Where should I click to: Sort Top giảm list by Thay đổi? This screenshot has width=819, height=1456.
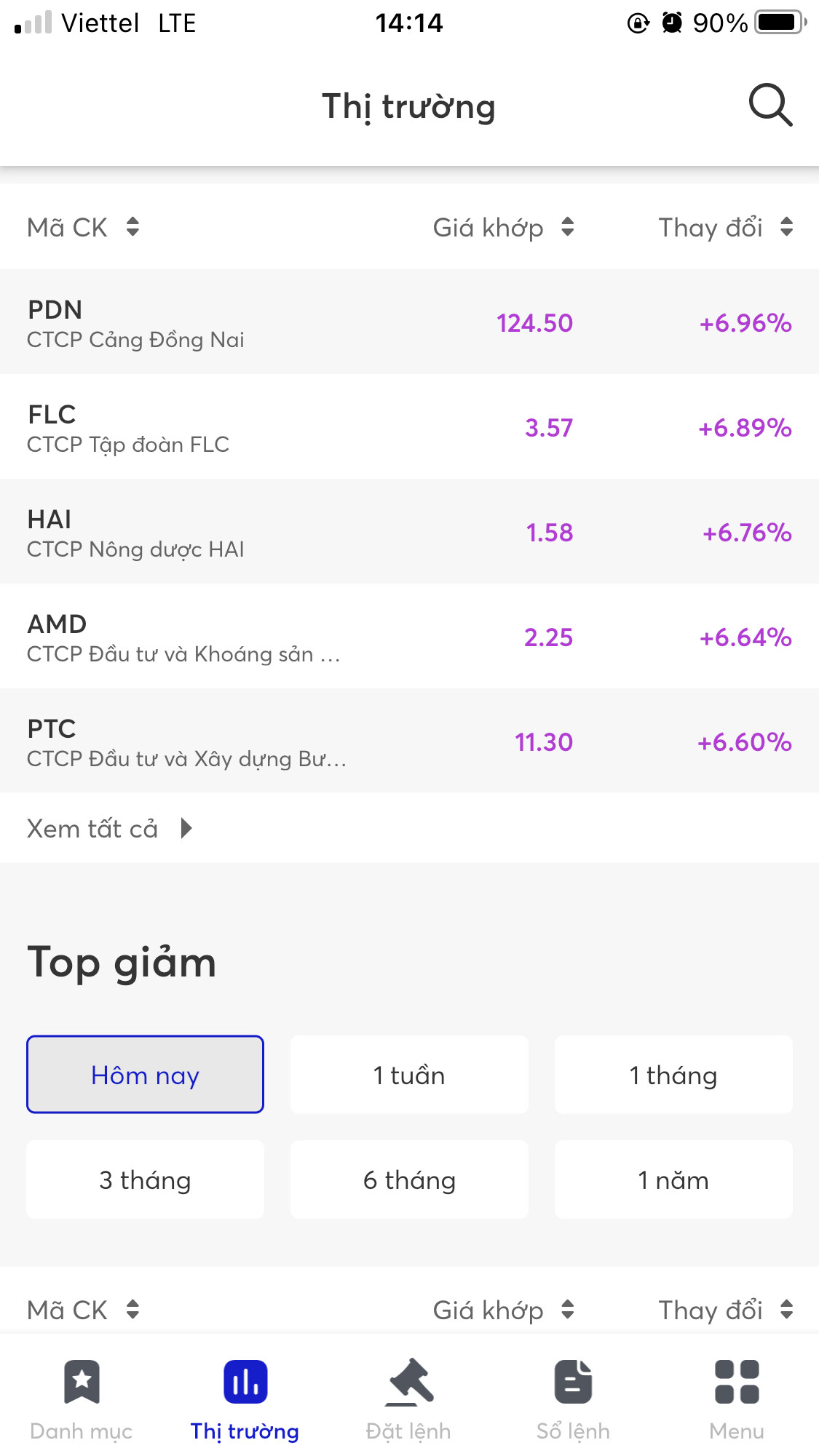pyautogui.click(x=786, y=1310)
